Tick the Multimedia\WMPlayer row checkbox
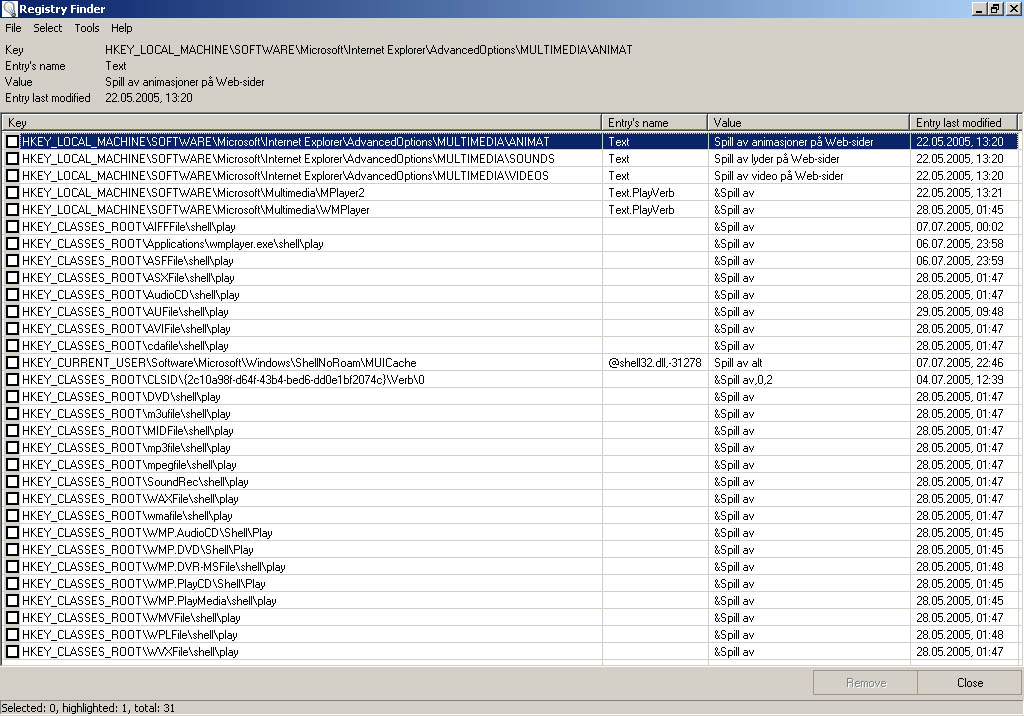This screenshot has height=716, width=1024. point(12,210)
